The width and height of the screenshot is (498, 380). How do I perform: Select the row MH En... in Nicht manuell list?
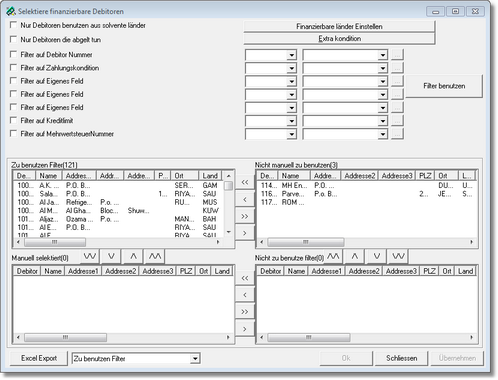[366, 185]
